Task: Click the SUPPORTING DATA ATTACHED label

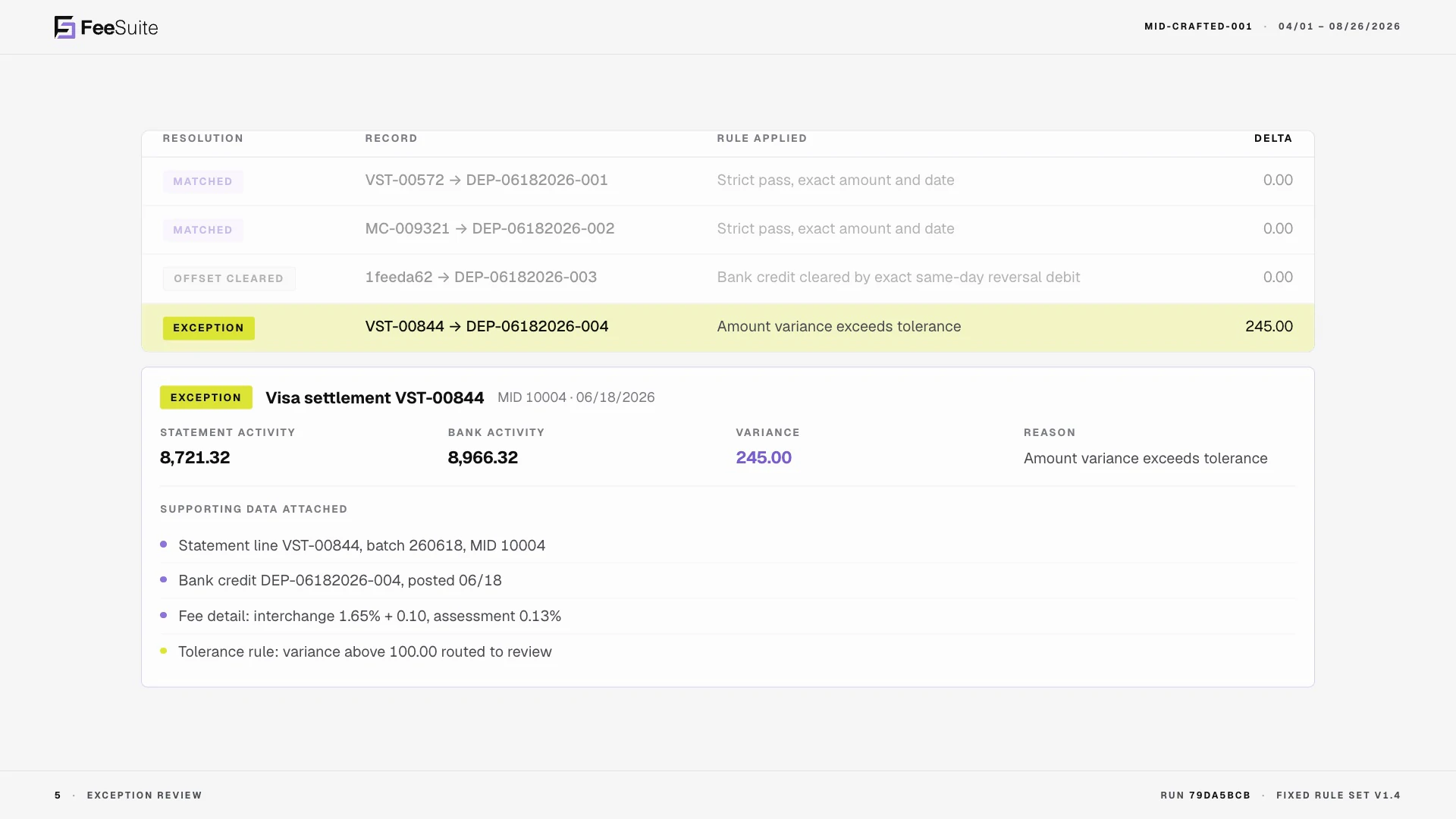Action: [254, 510]
